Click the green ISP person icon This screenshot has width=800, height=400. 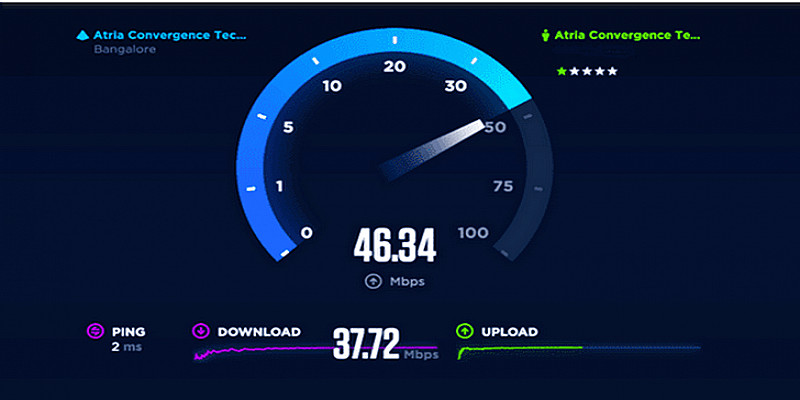coord(545,35)
